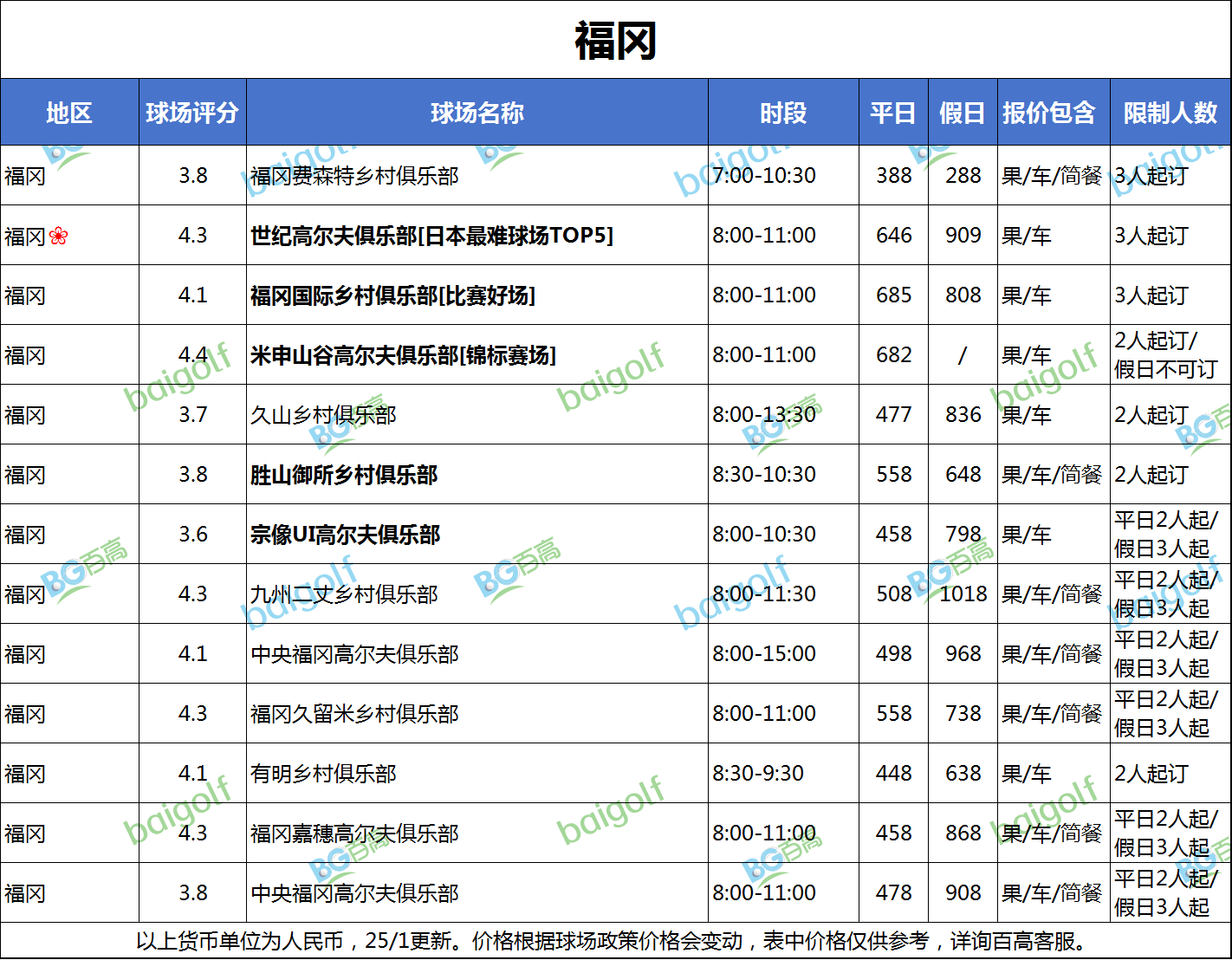Select the 福冈费森特乡村俱乐部 course name cell
This screenshot has width=1232, height=960.
click(x=354, y=176)
